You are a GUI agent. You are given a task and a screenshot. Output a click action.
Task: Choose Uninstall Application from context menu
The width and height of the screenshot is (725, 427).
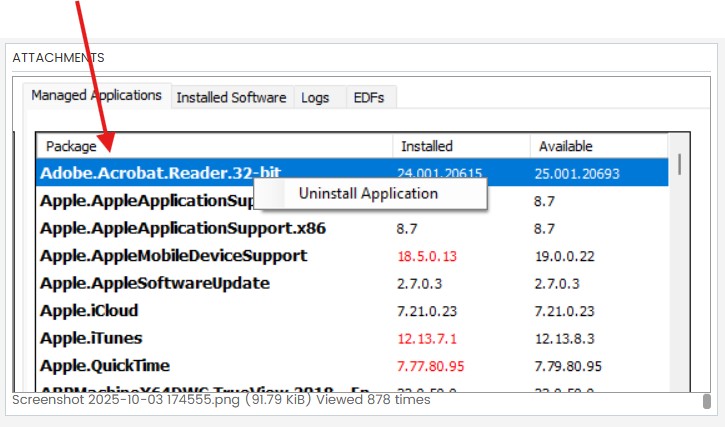[x=368, y=194]
